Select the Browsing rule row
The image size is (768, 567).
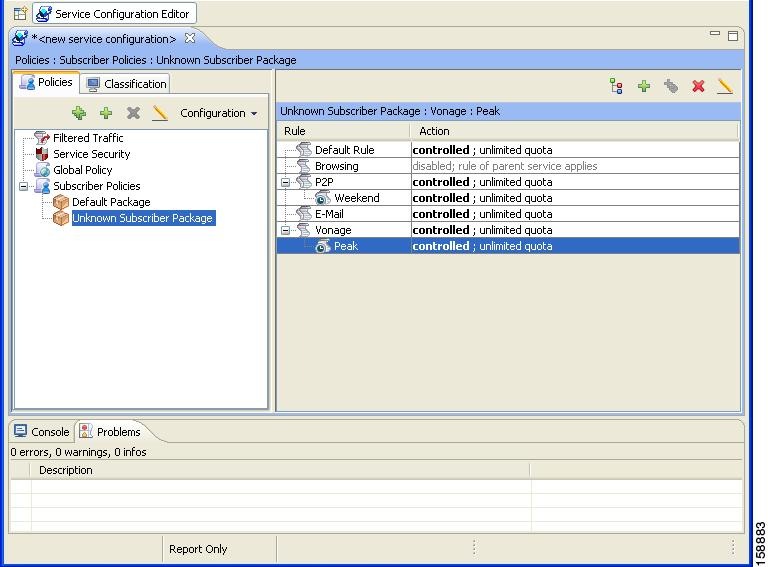coord(336,166)
